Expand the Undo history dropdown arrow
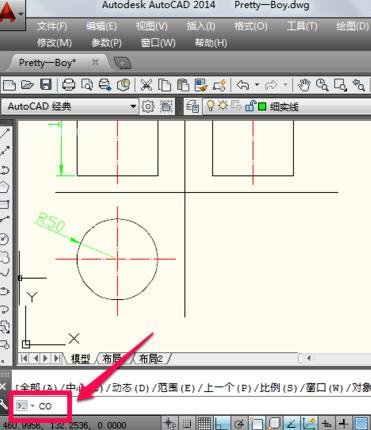 (257, 85)
